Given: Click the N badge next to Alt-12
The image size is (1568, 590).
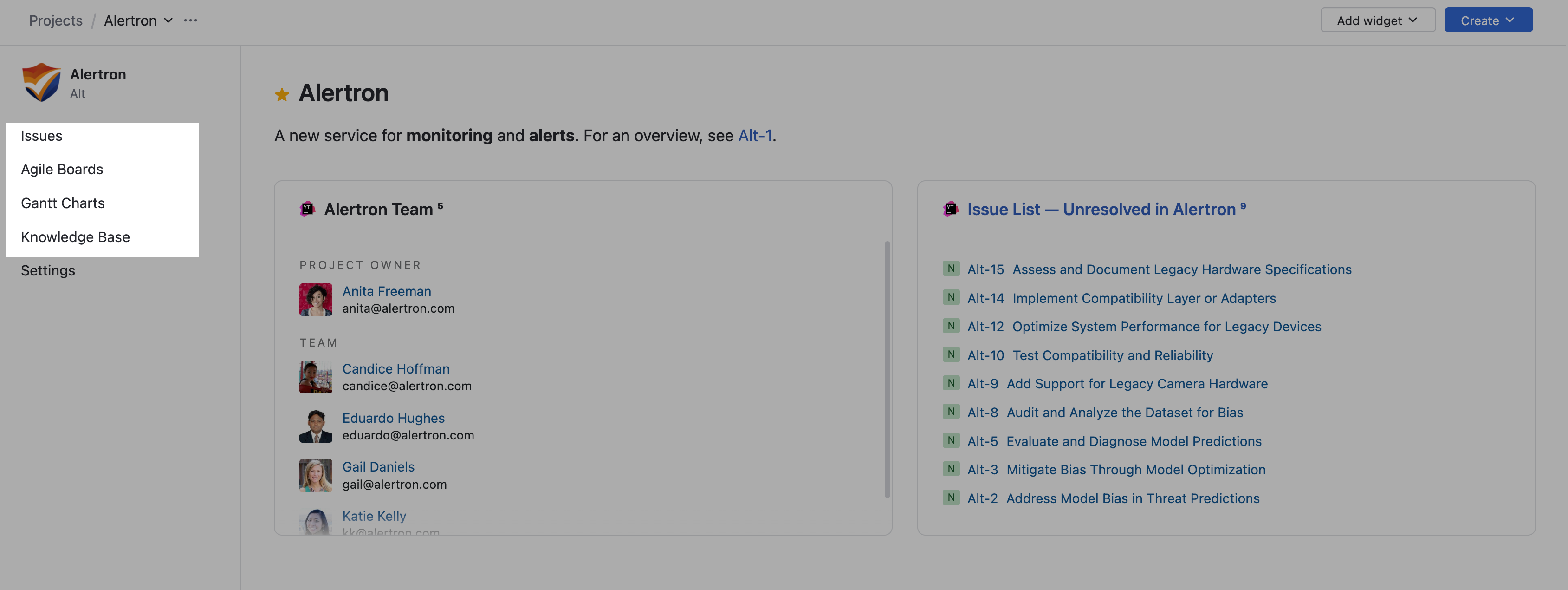Looking at the screenshot, I should [951, 326].
